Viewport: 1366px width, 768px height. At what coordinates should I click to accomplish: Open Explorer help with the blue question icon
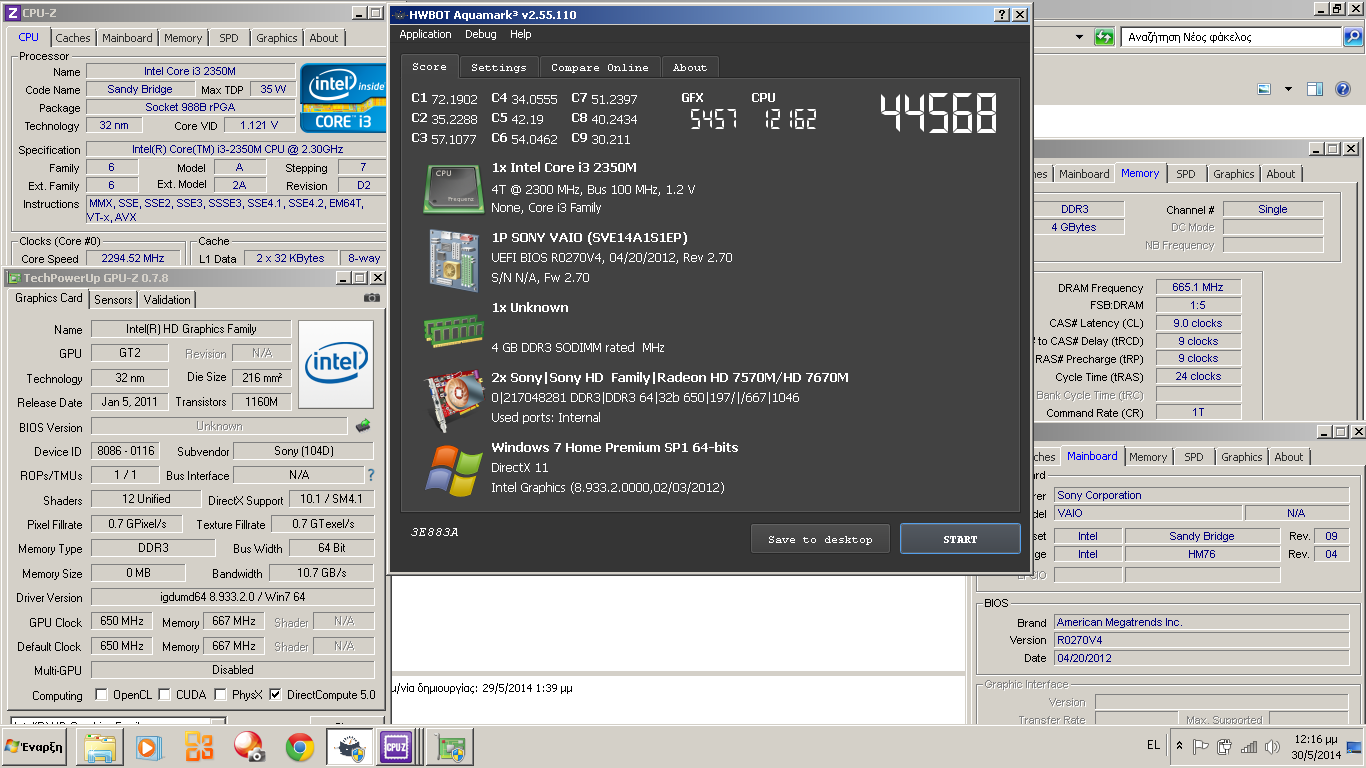tap(1343, 89)
